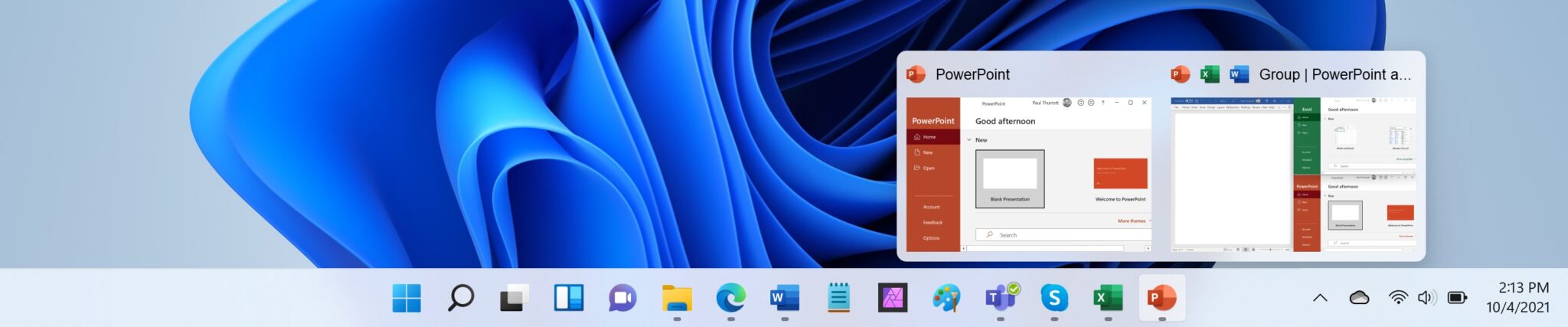Image resolution: width=1568 pixels, height=327 pixels.
Task: Select Open in the PowerPoint preview sidebar
Action: (933, 168)
